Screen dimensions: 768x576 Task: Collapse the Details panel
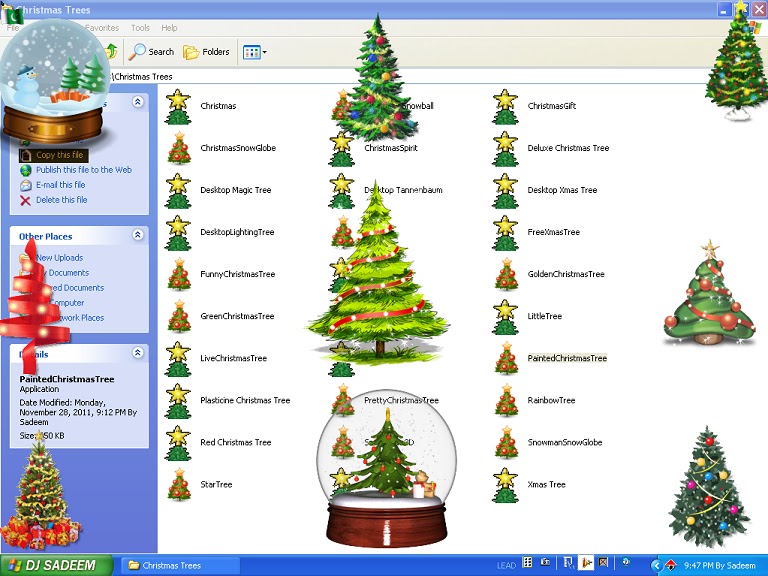(x=138, y=352)
